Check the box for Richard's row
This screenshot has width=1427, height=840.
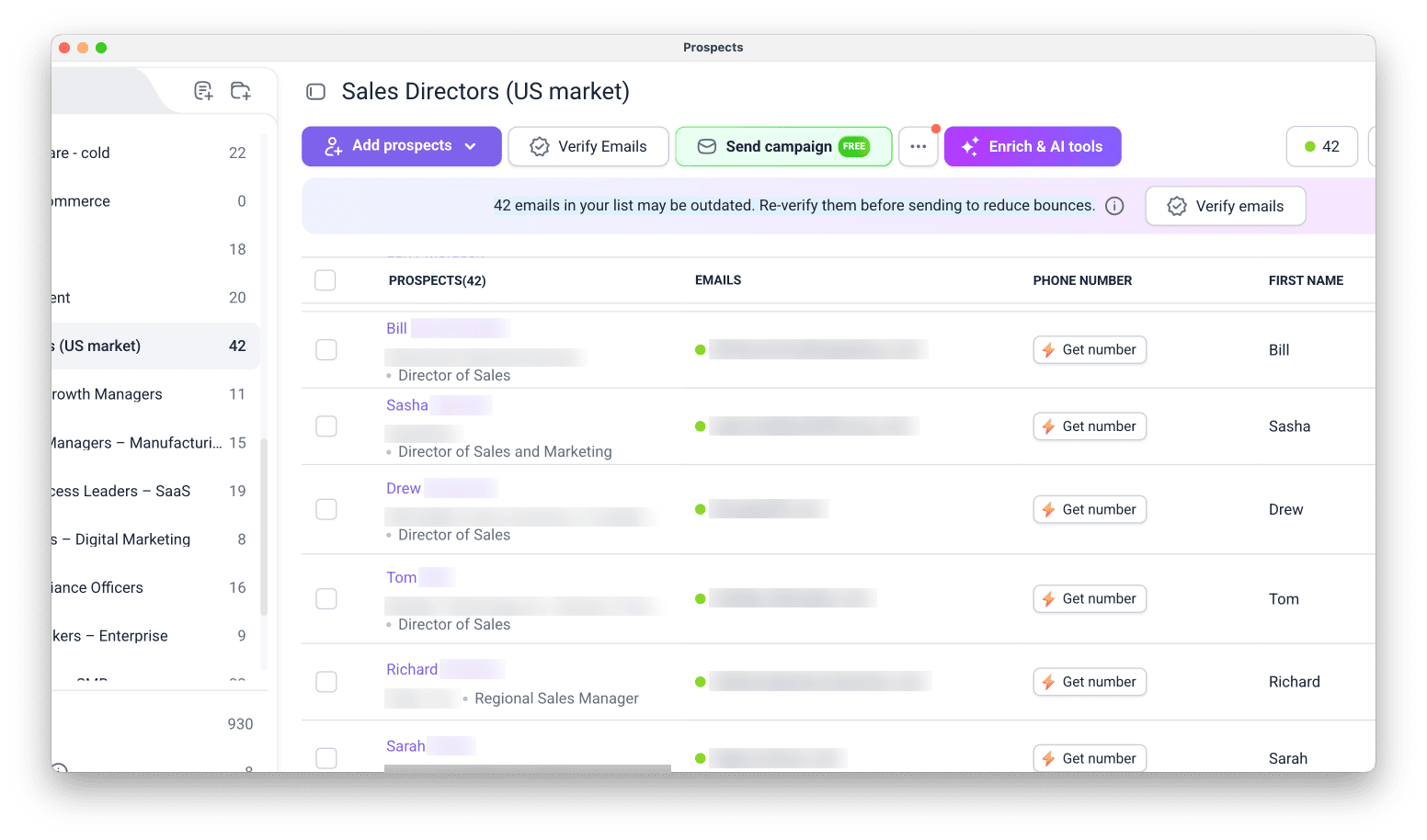[326, 682]
